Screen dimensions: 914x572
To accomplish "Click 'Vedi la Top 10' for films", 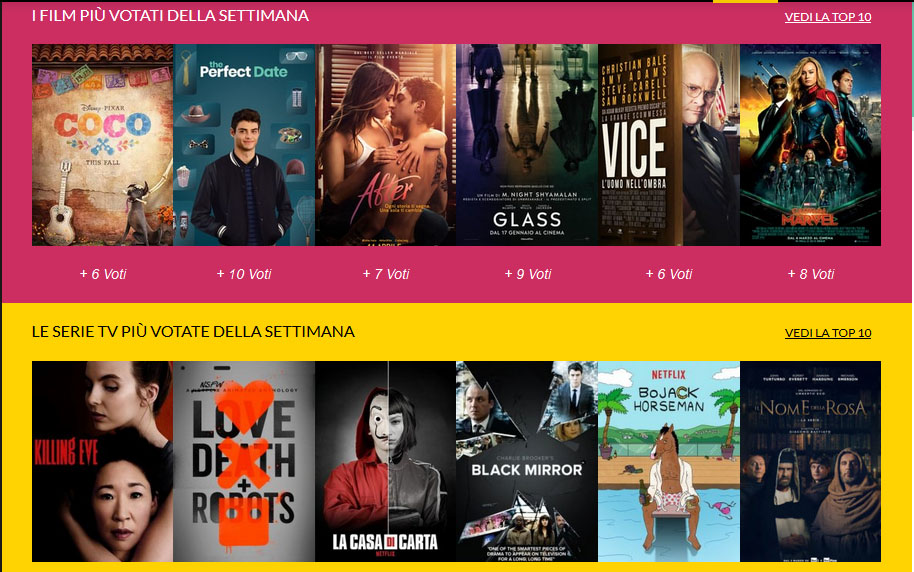I will 828,17.
